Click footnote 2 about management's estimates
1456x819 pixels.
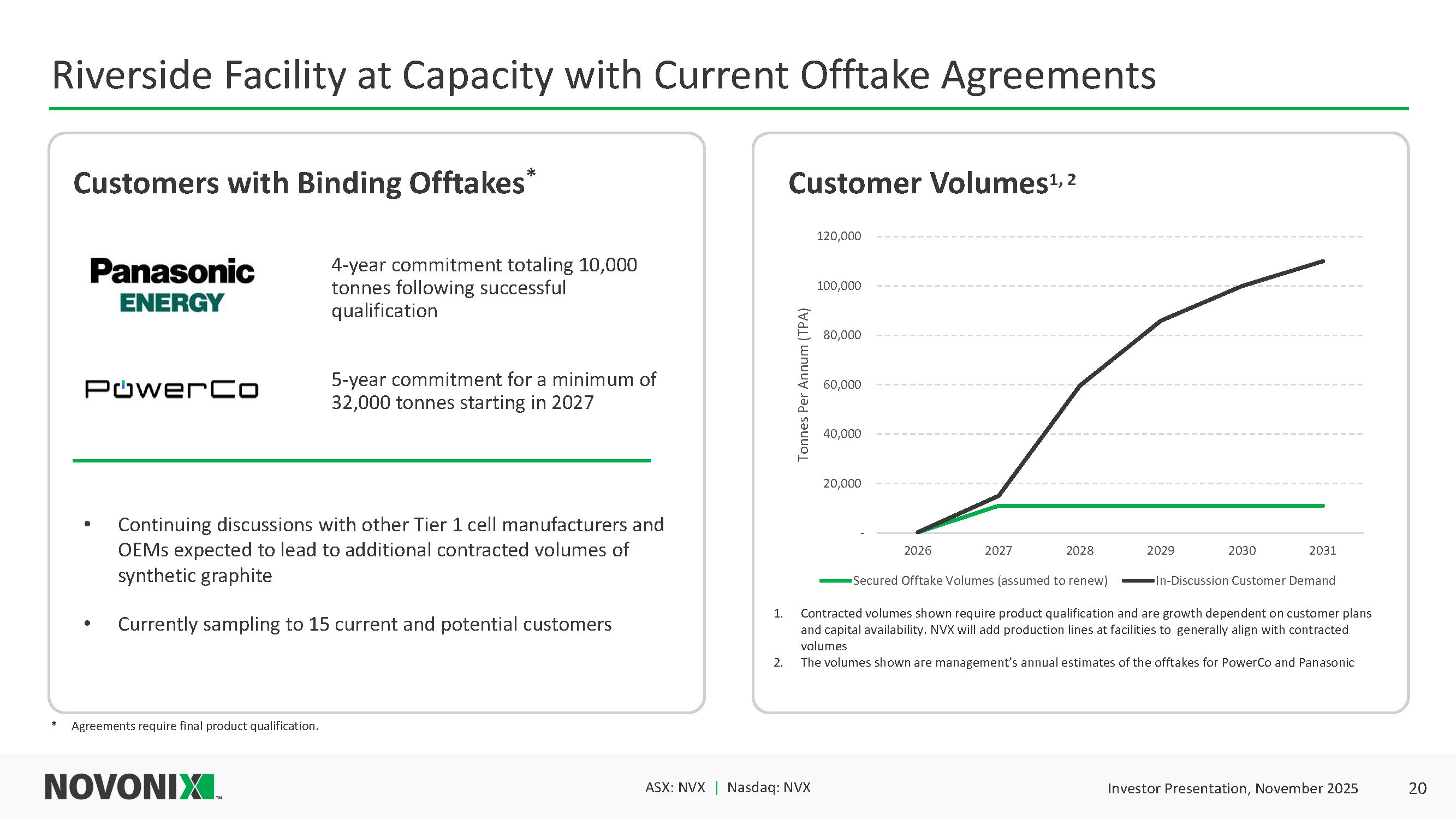1077,662
